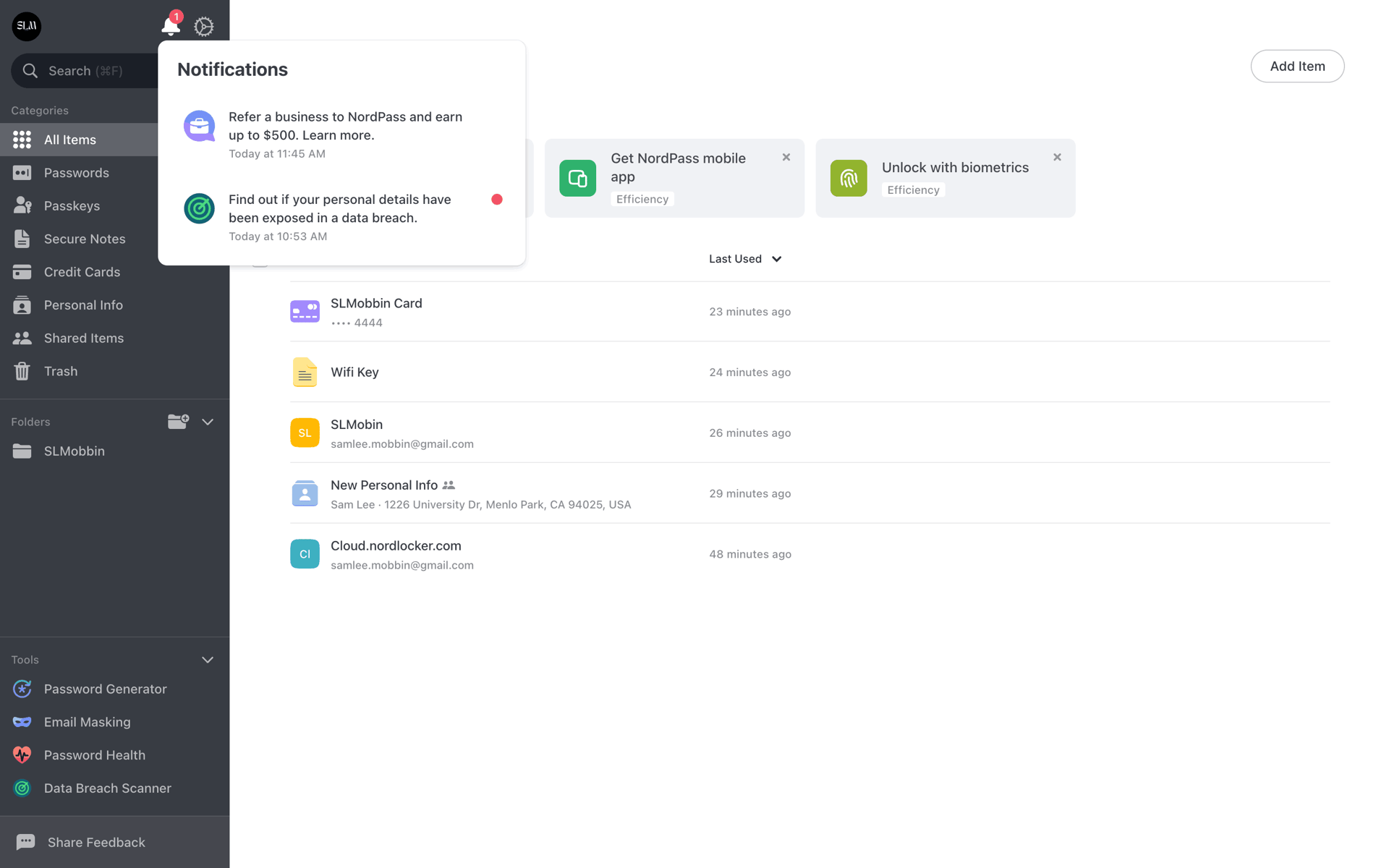Open the Email Masking tool

114,722
